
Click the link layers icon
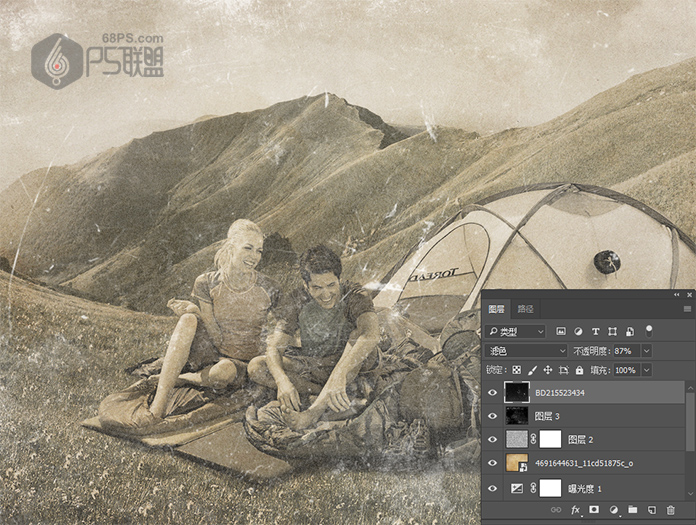556,510
